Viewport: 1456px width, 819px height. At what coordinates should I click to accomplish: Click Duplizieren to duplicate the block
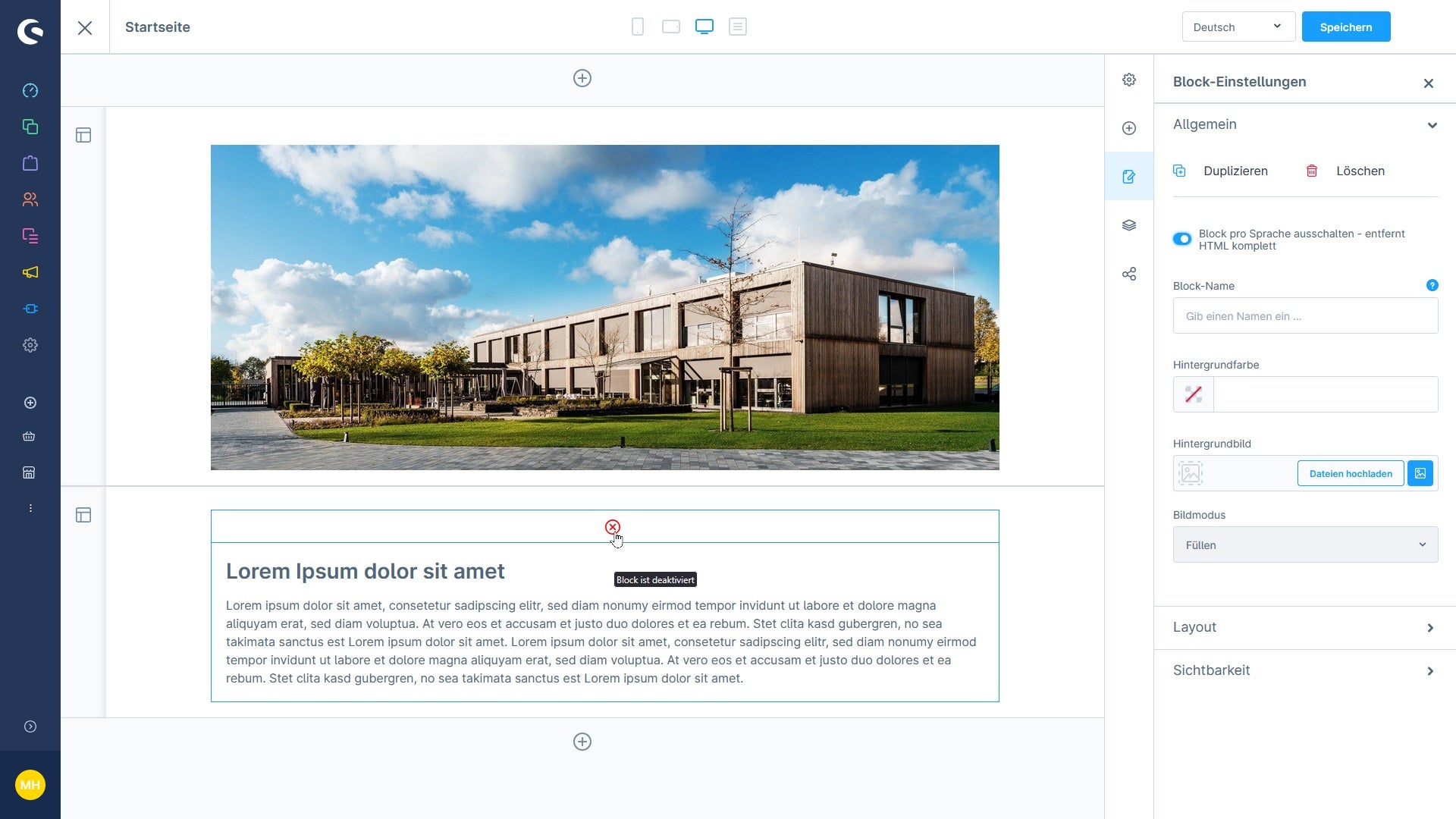pyautogui.click(x=1221, y=171)
